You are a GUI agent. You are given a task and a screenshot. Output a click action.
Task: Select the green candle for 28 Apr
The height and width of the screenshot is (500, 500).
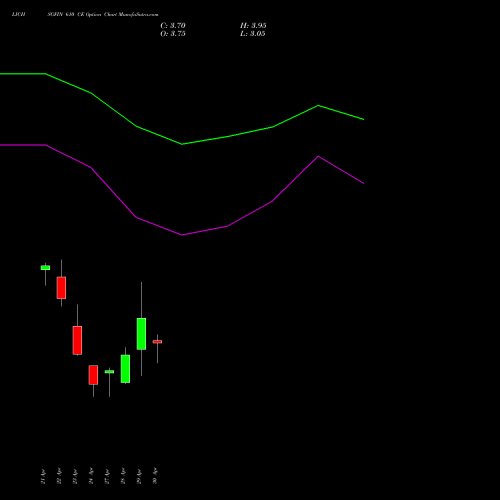pyautogui.click(x=125, y=369)
